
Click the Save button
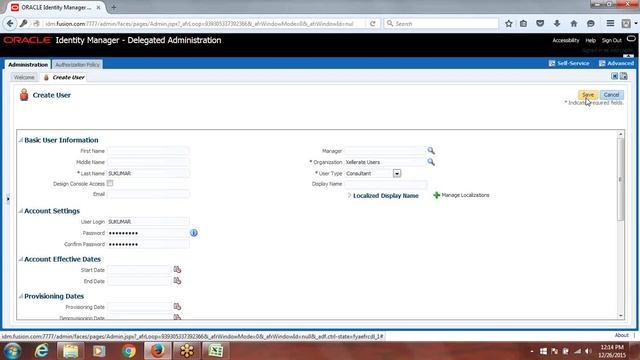[x=588, y=95]
